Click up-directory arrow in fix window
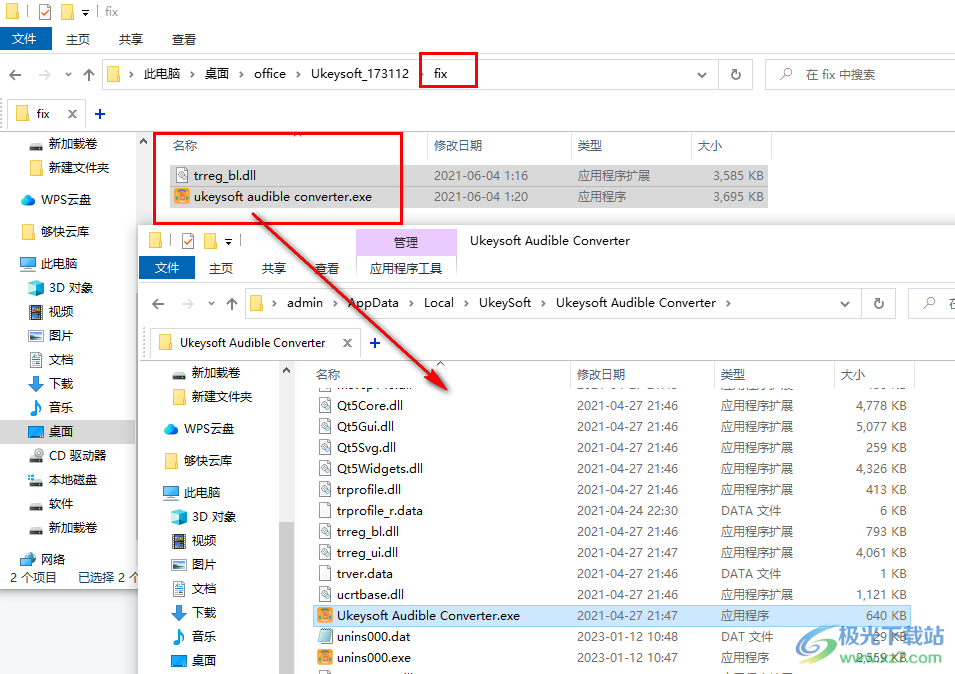This screenshot has width=955, height=674. pos(89,75)
